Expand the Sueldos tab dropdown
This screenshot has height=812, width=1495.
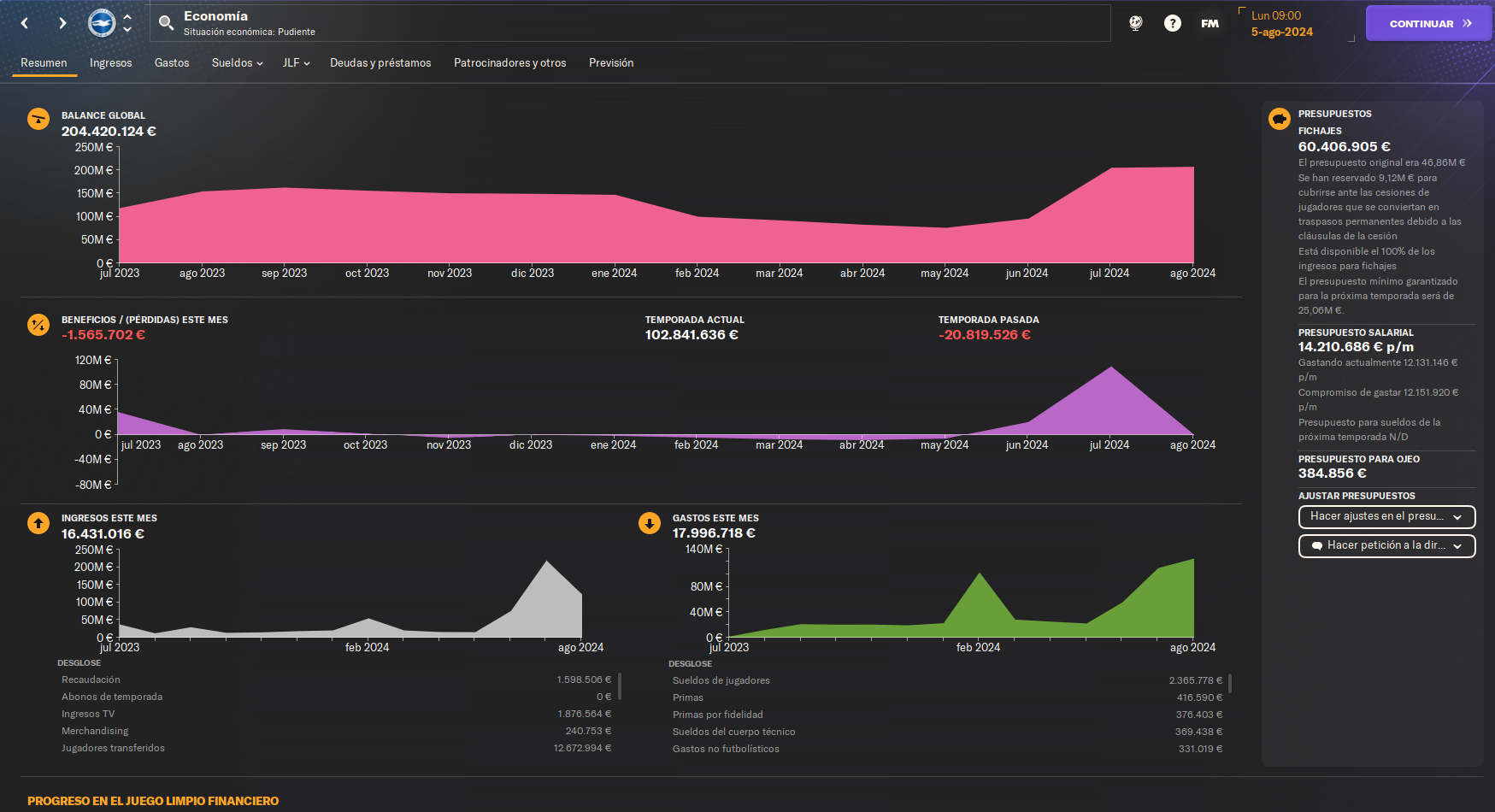237,63
